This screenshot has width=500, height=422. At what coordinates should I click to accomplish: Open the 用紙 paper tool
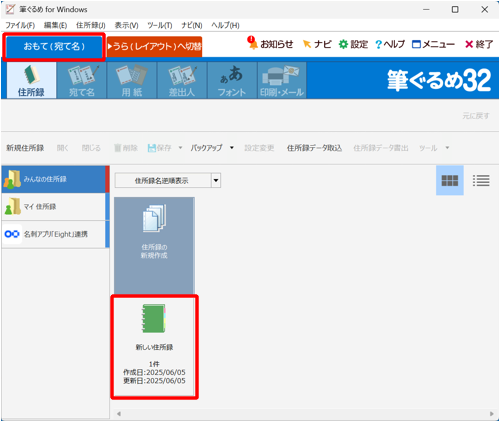pyautogui.click(x=132, y=80)
